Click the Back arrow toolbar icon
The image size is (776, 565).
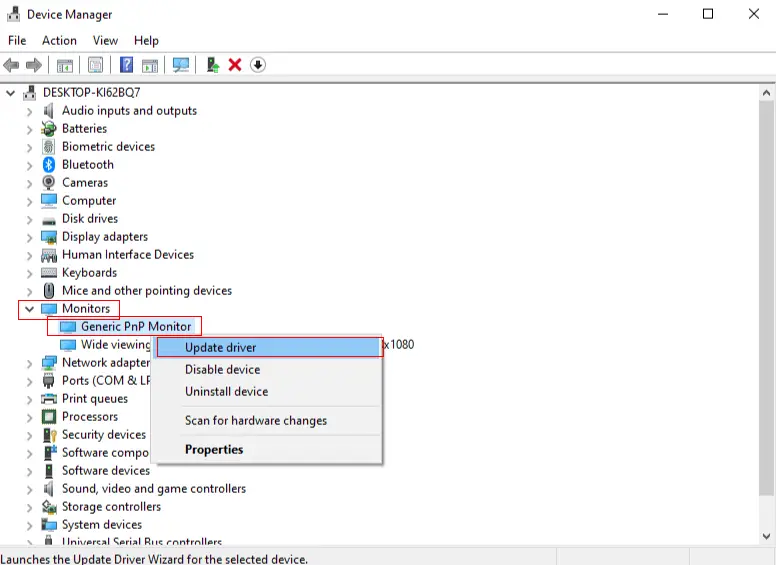point(11,65)
